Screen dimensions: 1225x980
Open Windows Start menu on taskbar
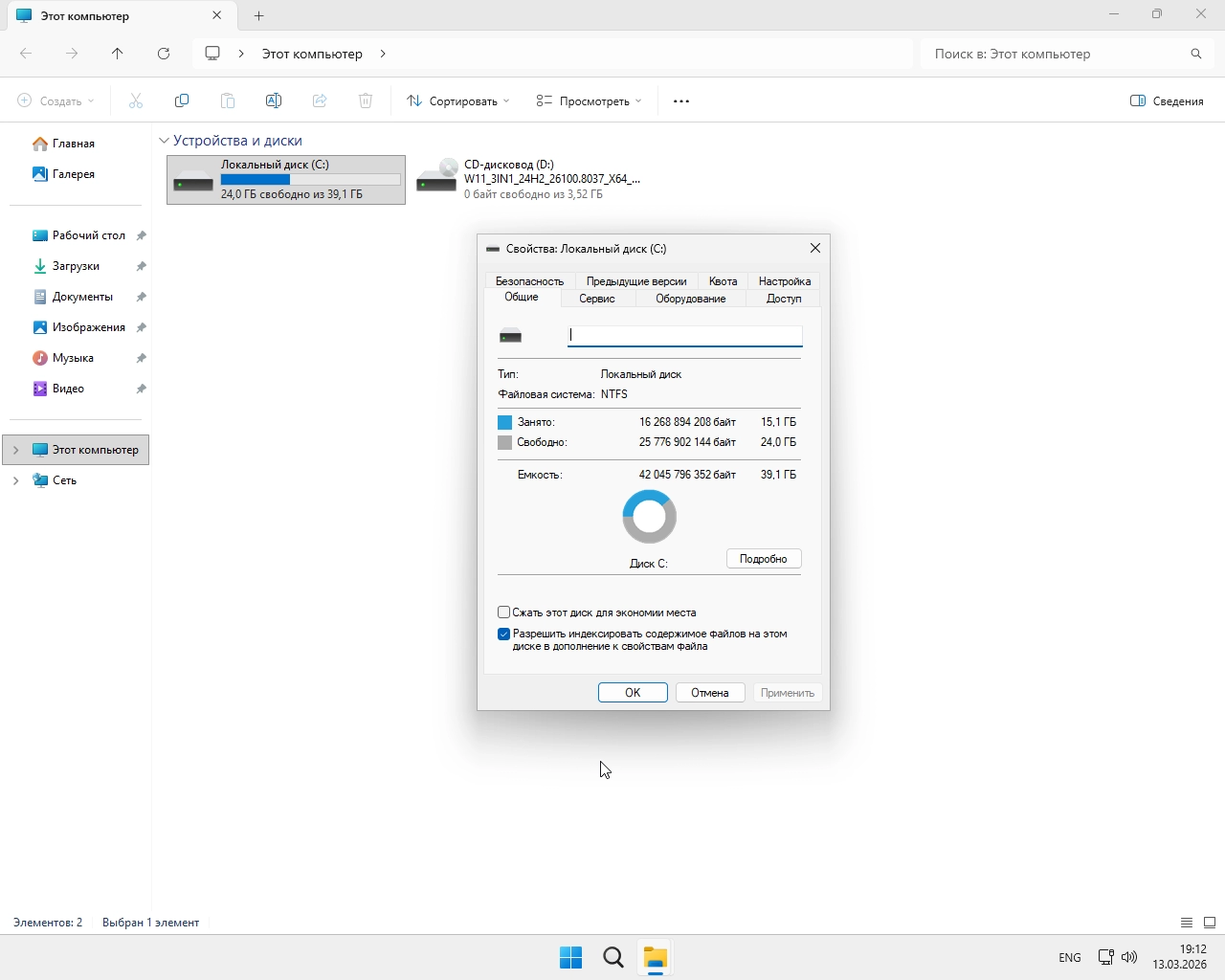coord(571,957)
